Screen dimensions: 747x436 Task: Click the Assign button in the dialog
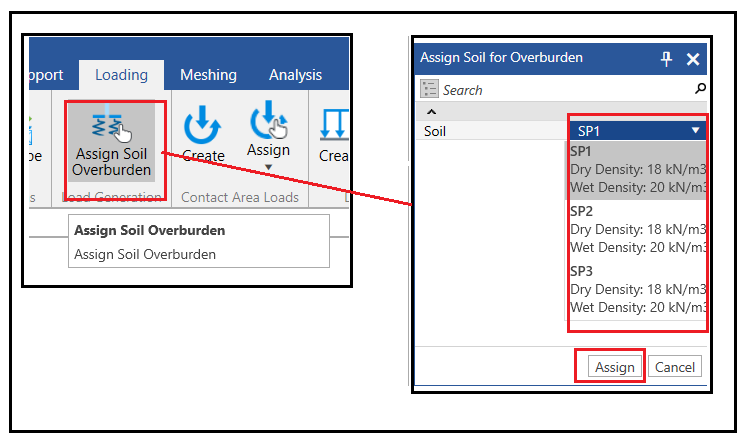pos(615,367)
